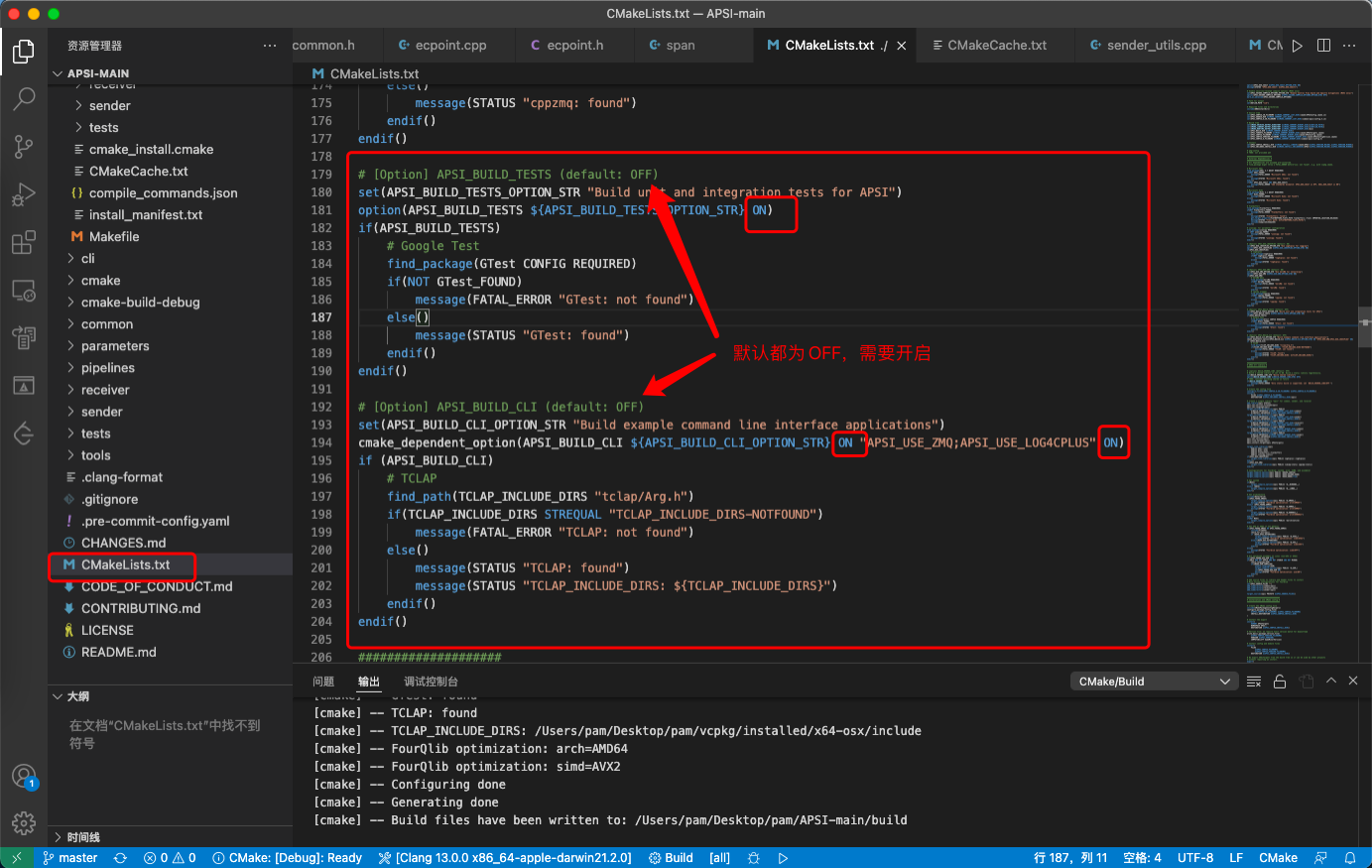Click the CMake launch play icon in status bar
Viewport: 1372px width, 868px height.
[x=783, y=858]
